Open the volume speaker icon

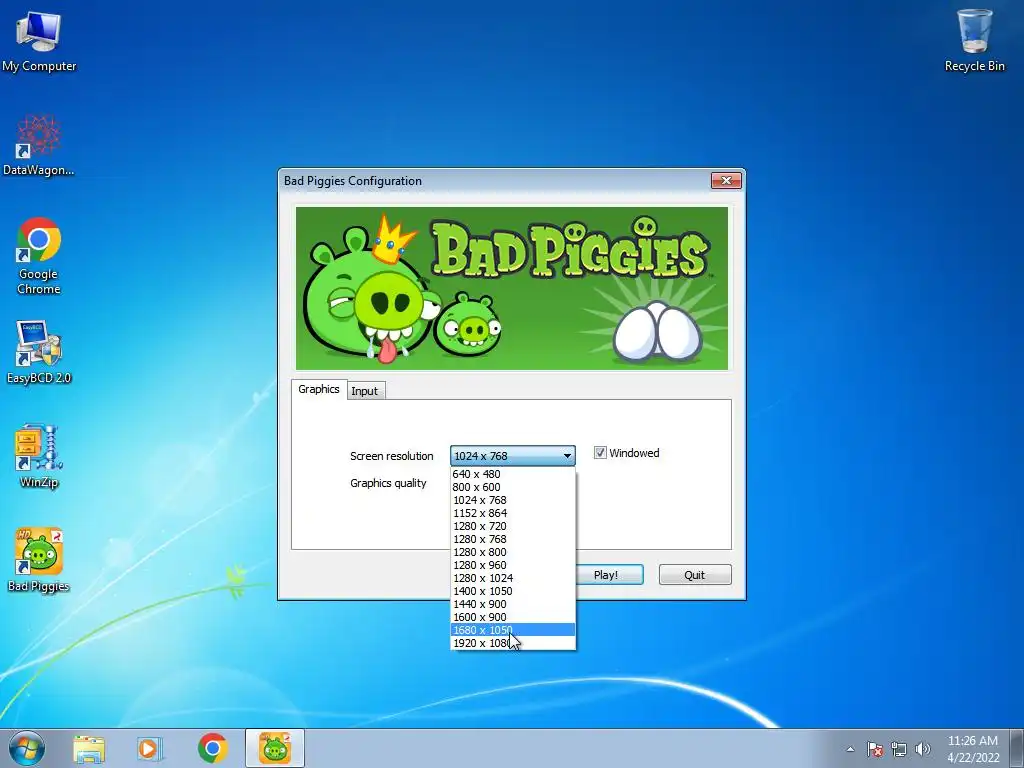pos(923,749)
